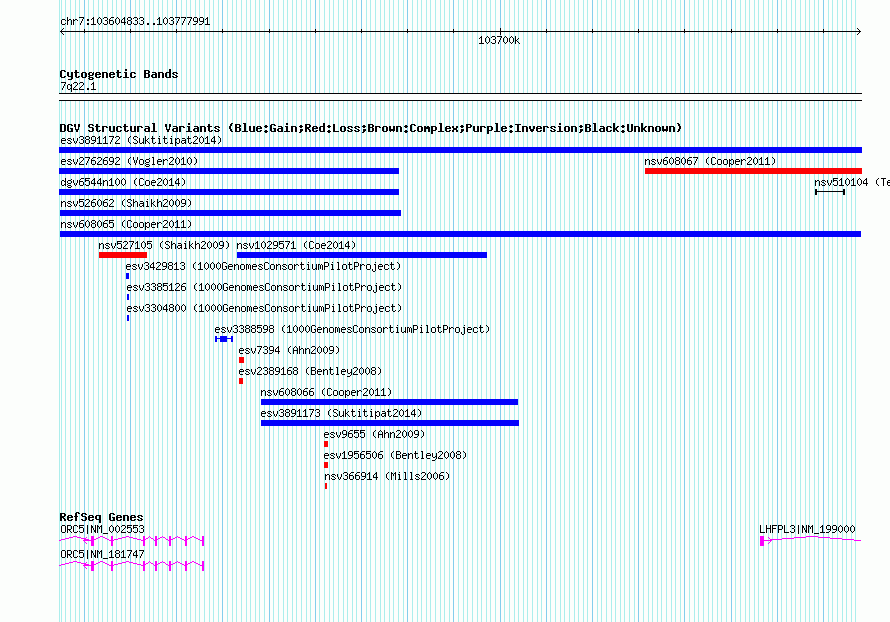Screen dimensions: 890x622
Task: Click the nsv510104 black unknown marker
Action: [x=830, y=192]
